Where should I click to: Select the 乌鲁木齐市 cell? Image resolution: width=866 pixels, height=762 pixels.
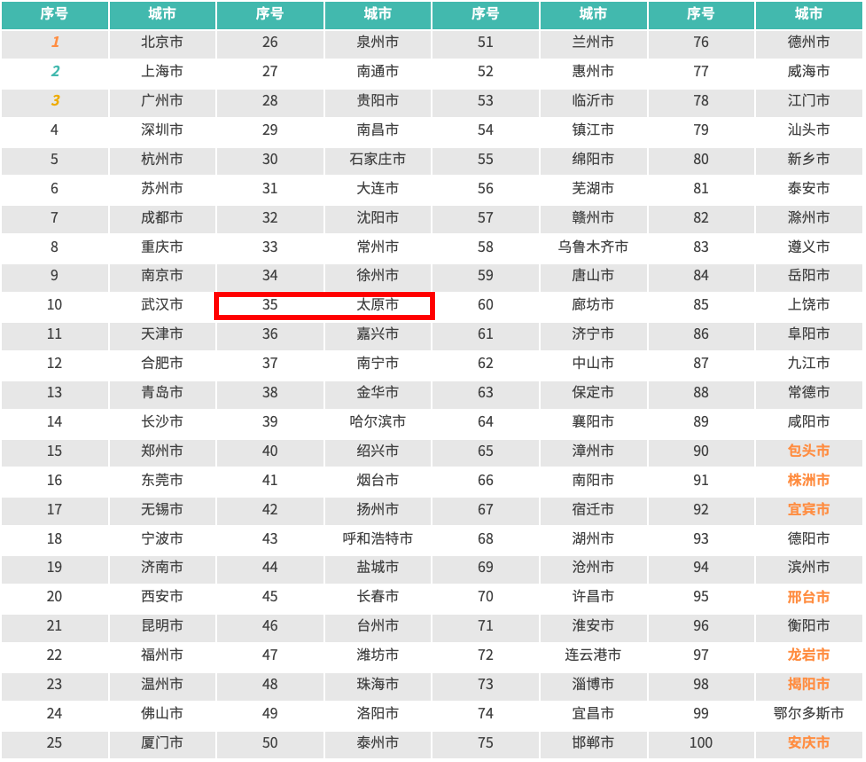click(x=593, y=247)
